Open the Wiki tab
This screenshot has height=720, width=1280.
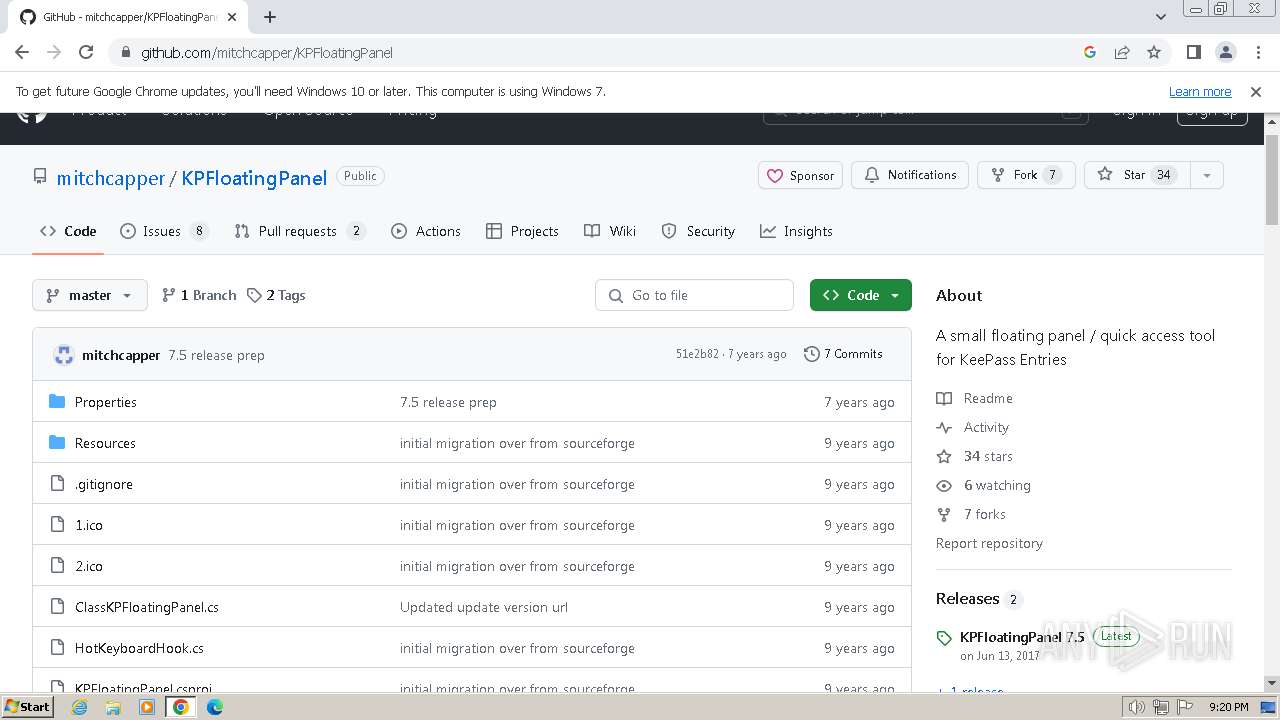[610, 231]
